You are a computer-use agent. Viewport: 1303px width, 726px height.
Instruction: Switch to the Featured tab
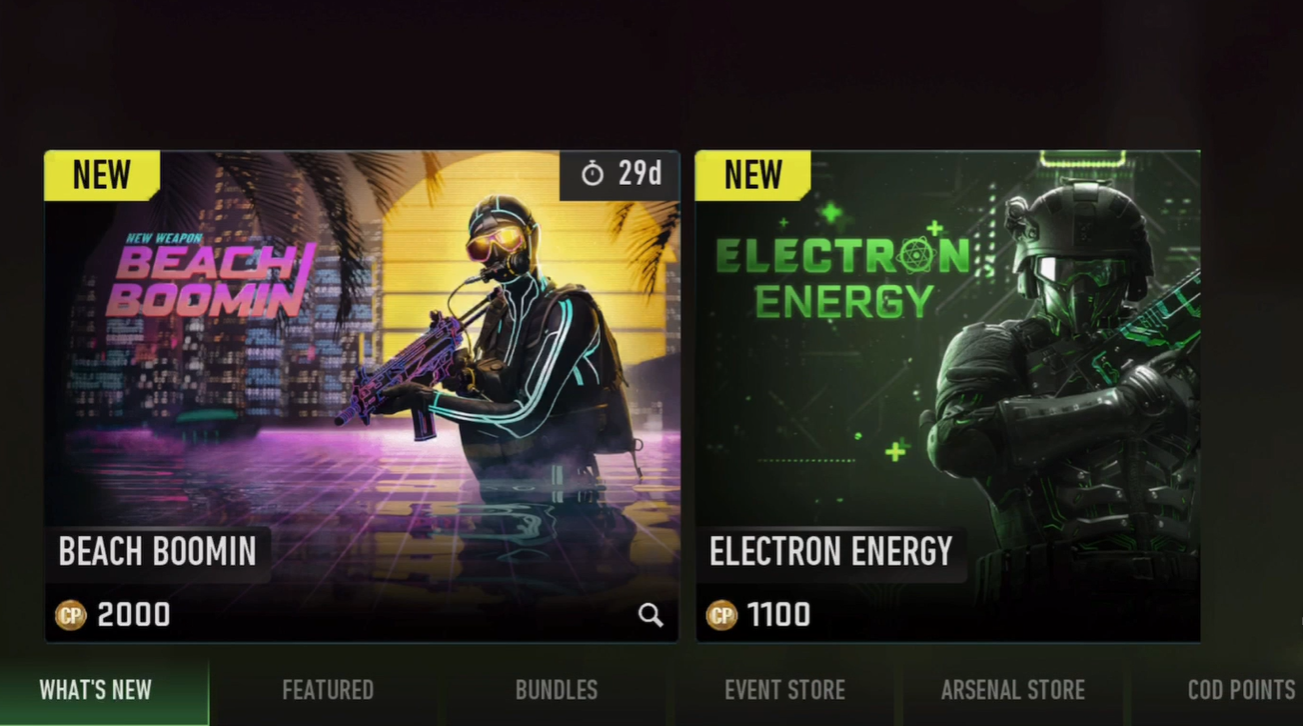coord(327,690)
